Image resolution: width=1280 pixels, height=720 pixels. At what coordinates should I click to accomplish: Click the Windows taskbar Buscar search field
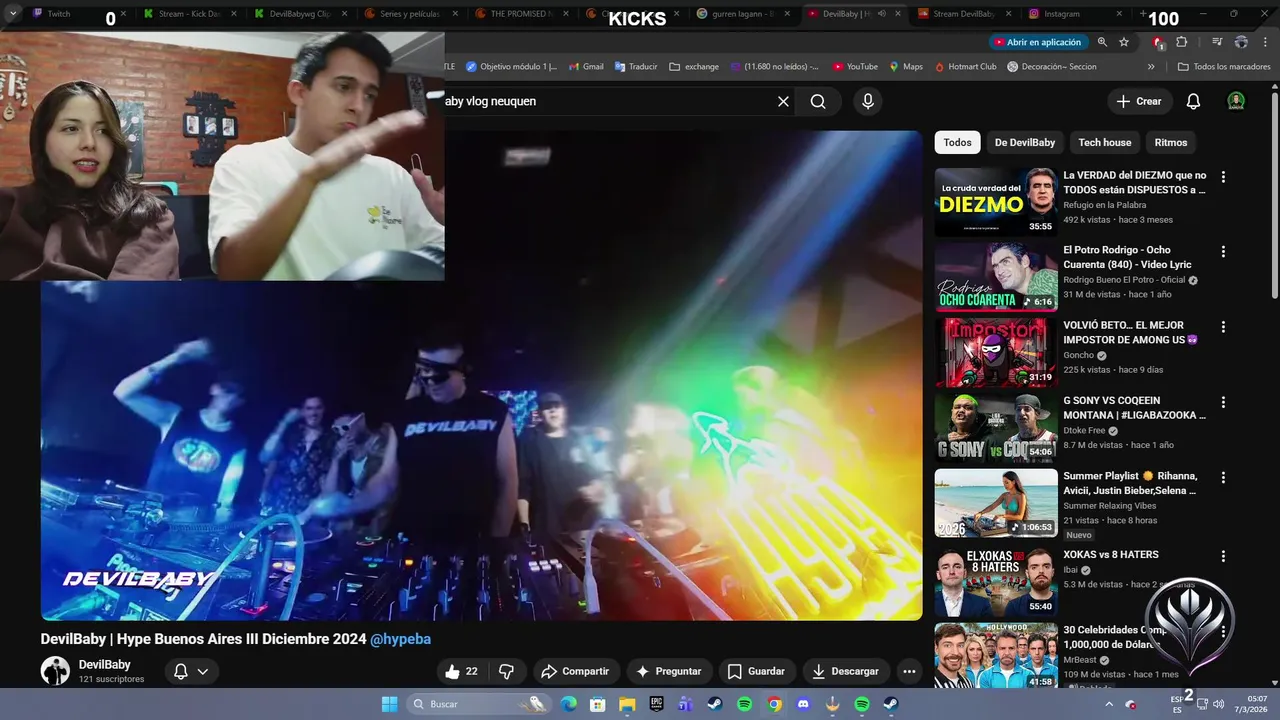coord(480,704)
